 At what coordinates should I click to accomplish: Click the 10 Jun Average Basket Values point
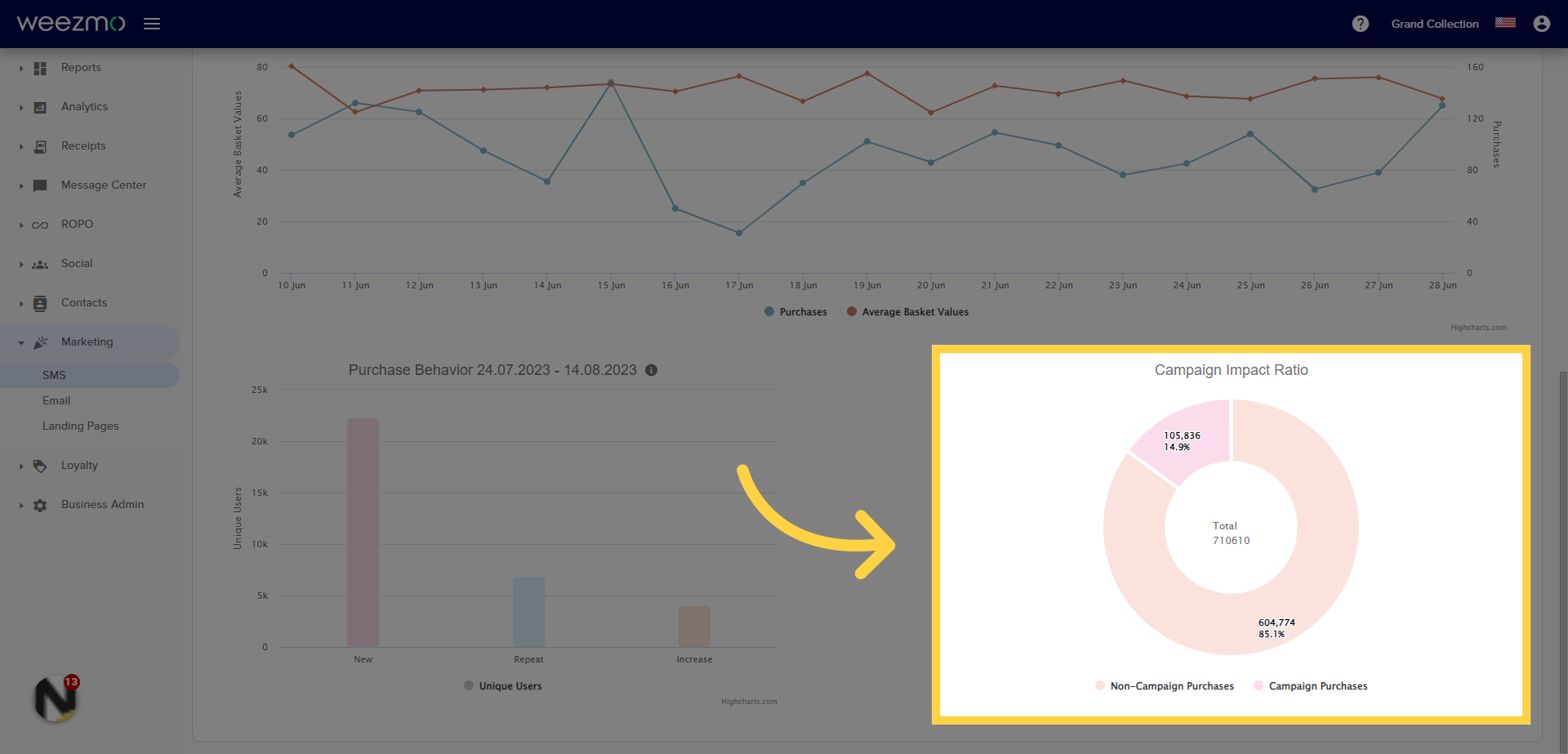tap(292, 66)
